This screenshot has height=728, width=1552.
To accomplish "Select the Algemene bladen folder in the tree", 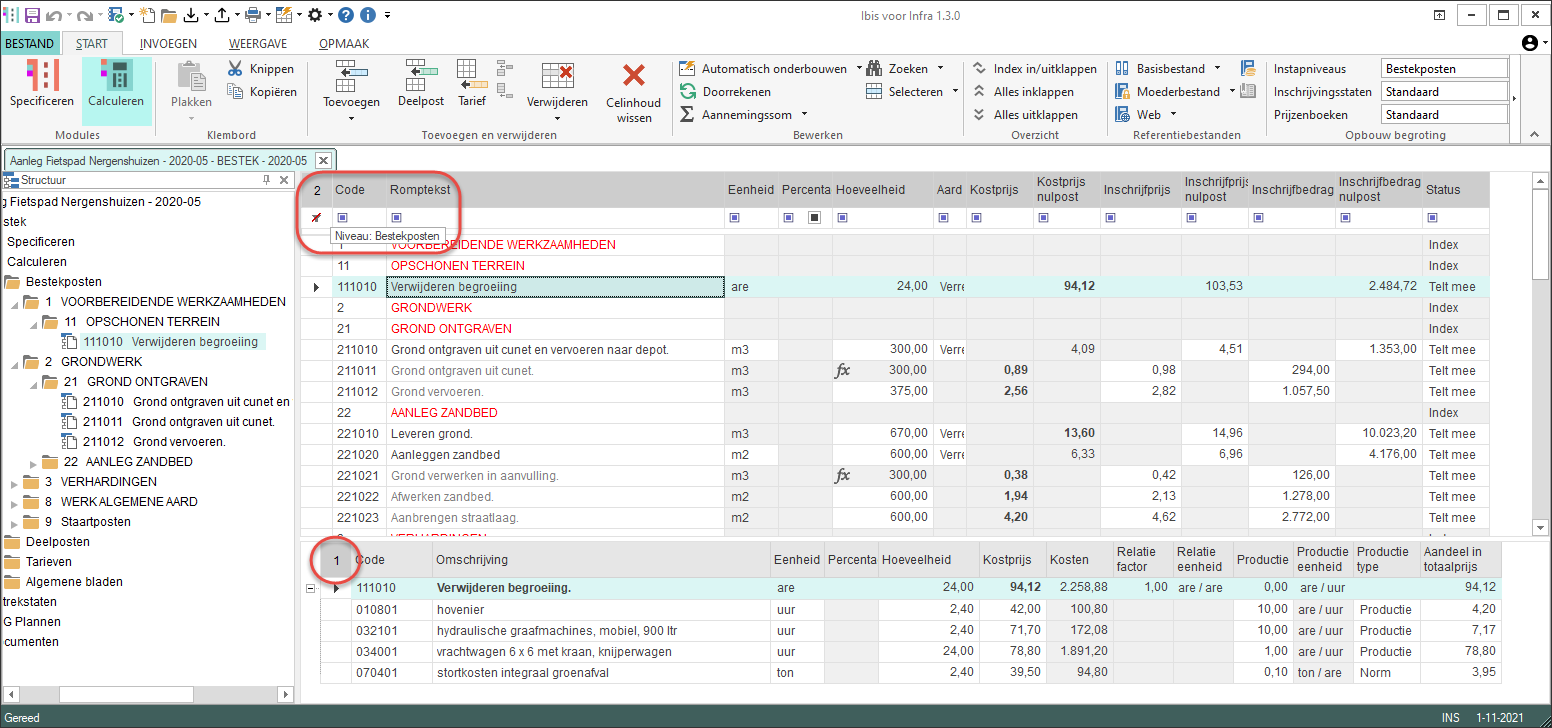I will (x=75, y=582).
